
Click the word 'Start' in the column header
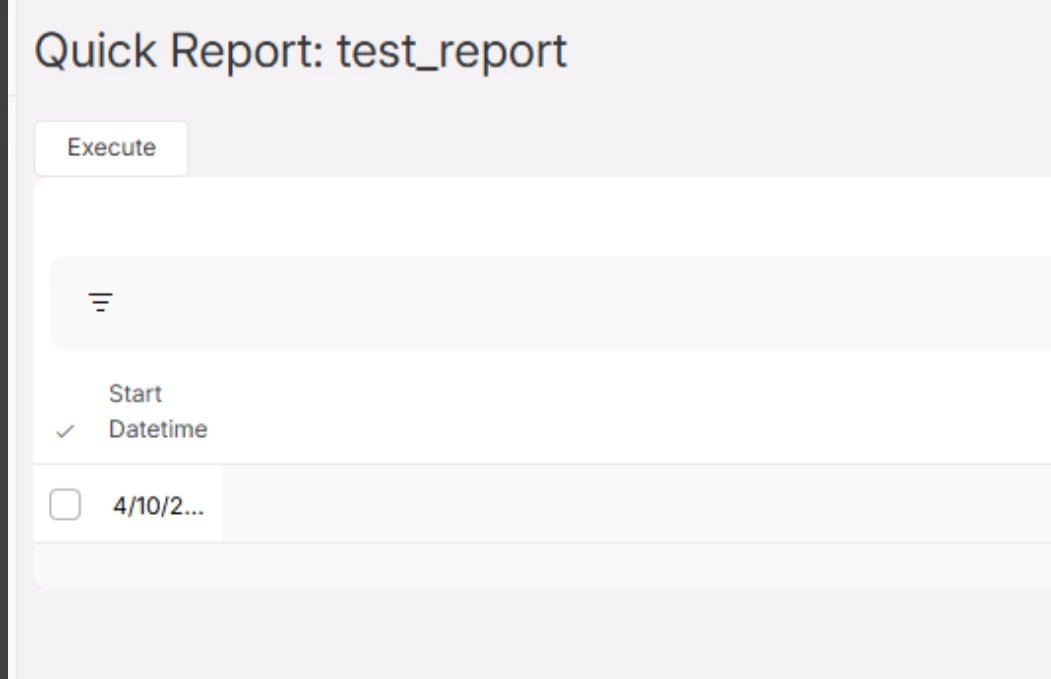click(135, 393)
